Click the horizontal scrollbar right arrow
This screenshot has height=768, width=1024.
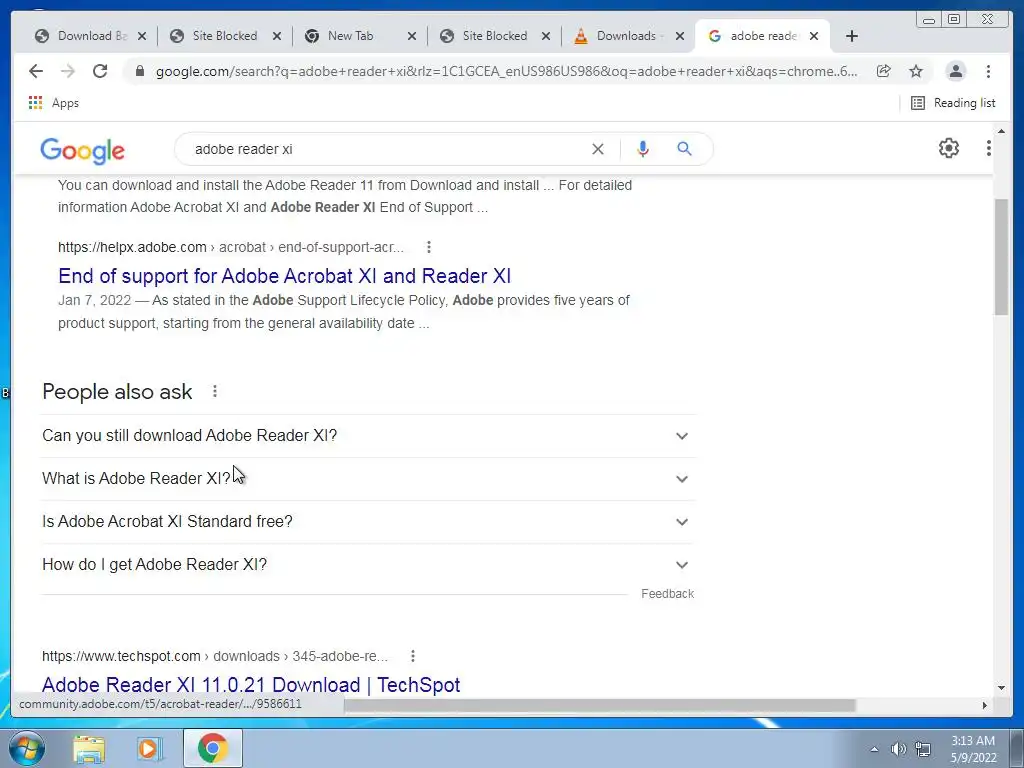tap(985, 705)
